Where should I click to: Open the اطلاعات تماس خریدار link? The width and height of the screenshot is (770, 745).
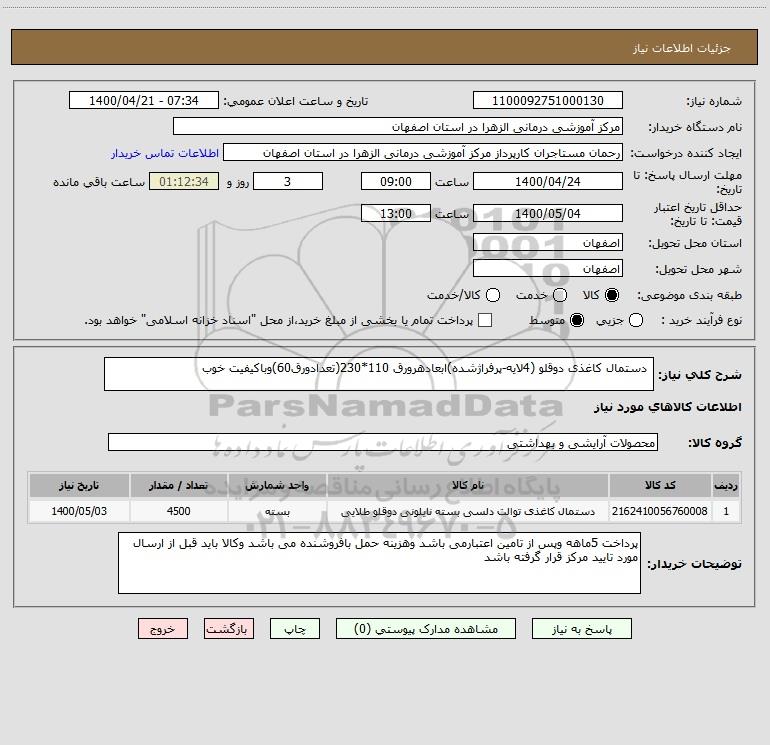165,153
